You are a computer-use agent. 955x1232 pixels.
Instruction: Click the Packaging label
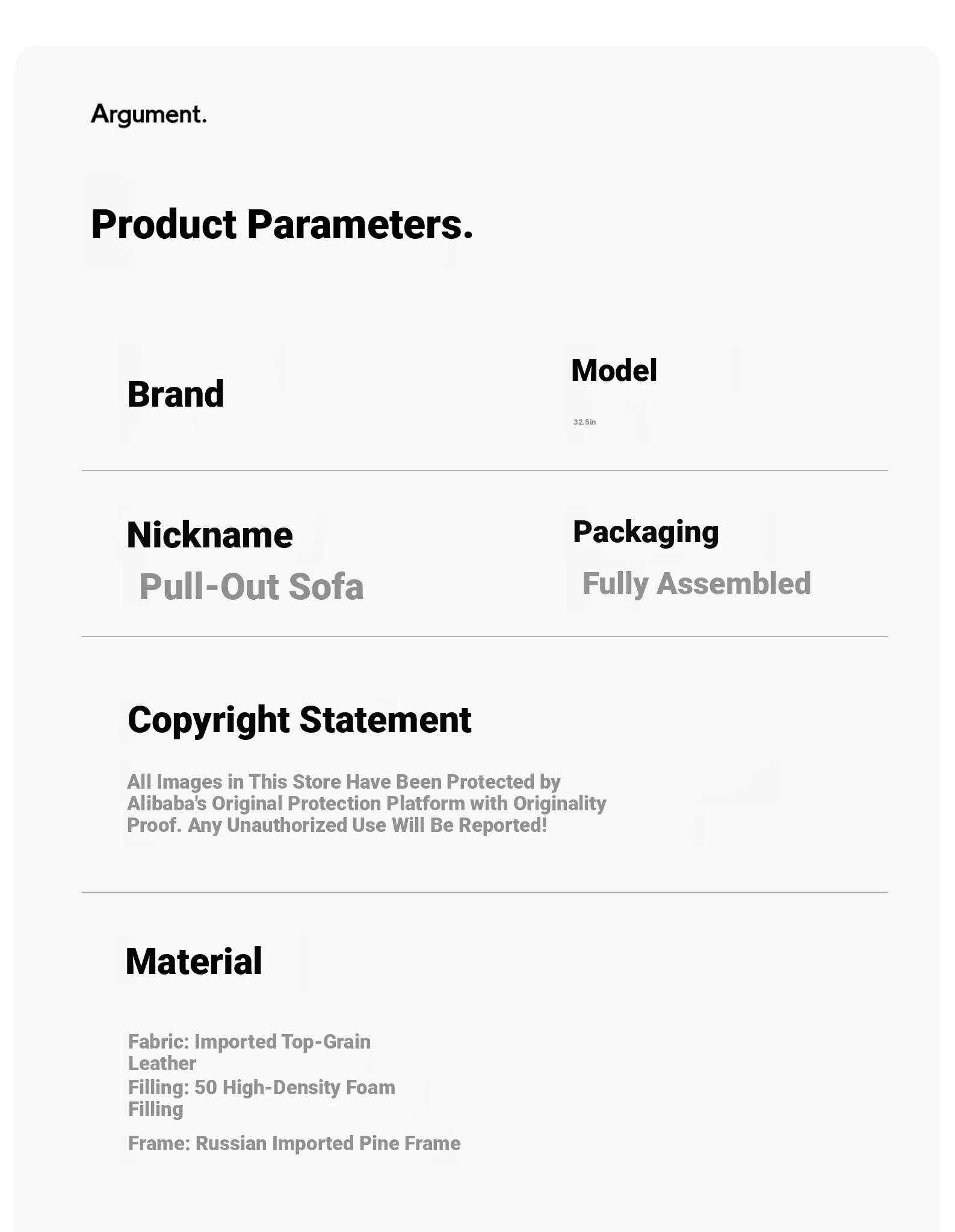[x=646, y=532]
